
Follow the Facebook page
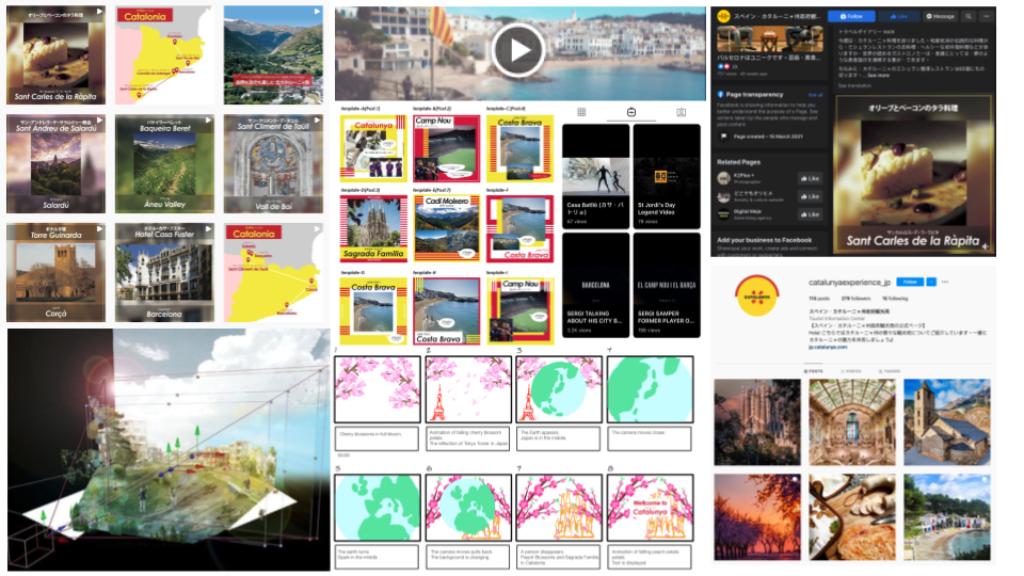point(852,16)
